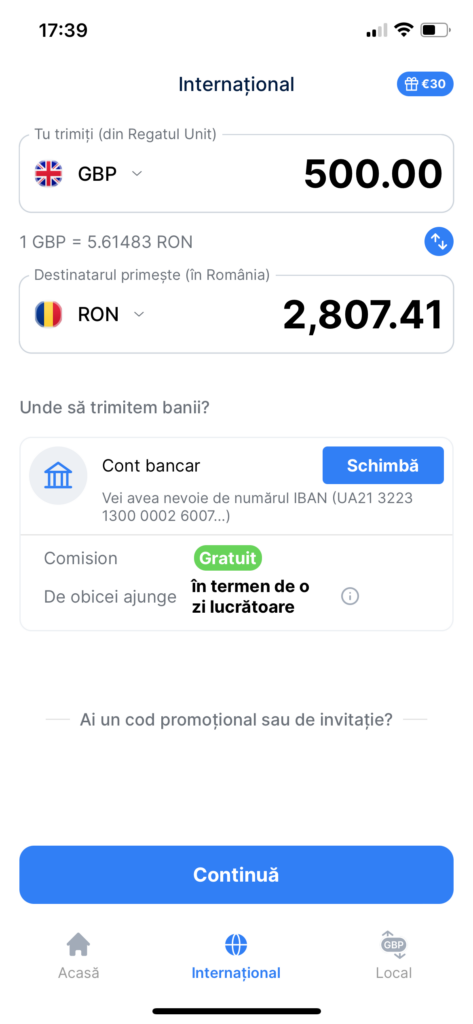
Task: Switch to the Local tab
Action: 394,955
